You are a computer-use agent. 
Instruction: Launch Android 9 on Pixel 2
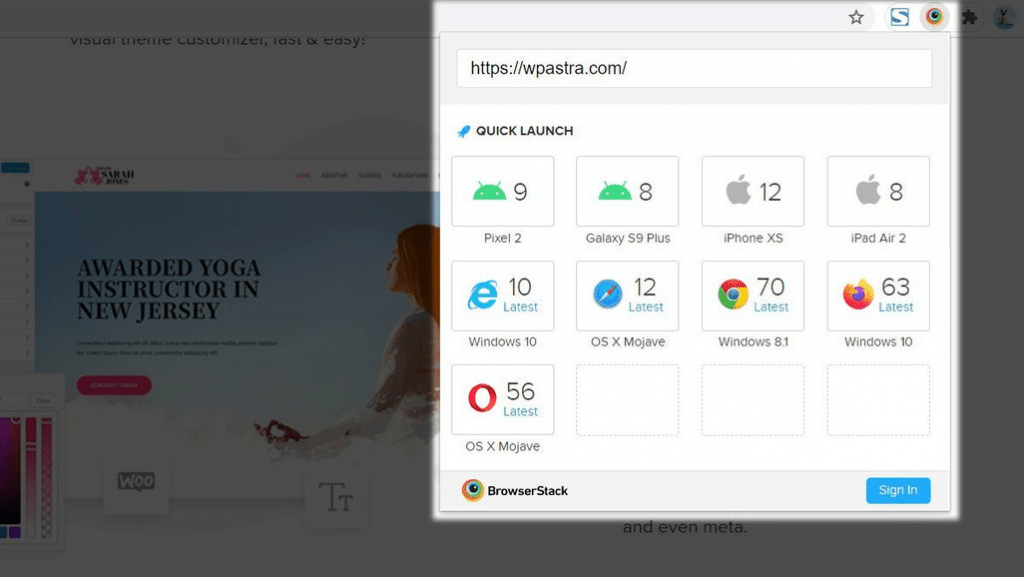coord(503,191)
